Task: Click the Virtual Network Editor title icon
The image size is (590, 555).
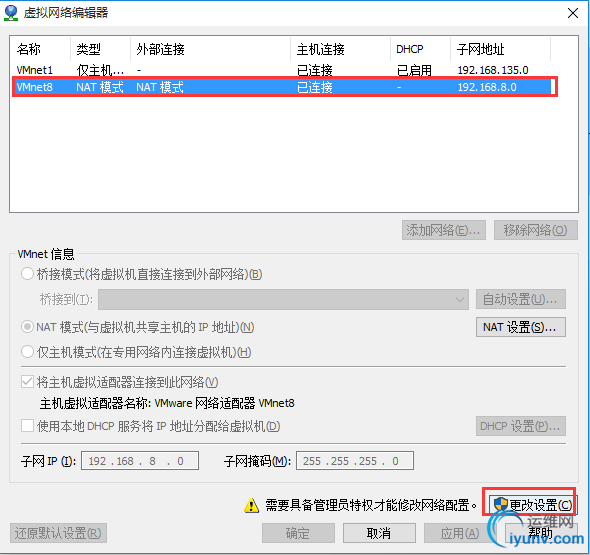Action: [x=11, y=12]
